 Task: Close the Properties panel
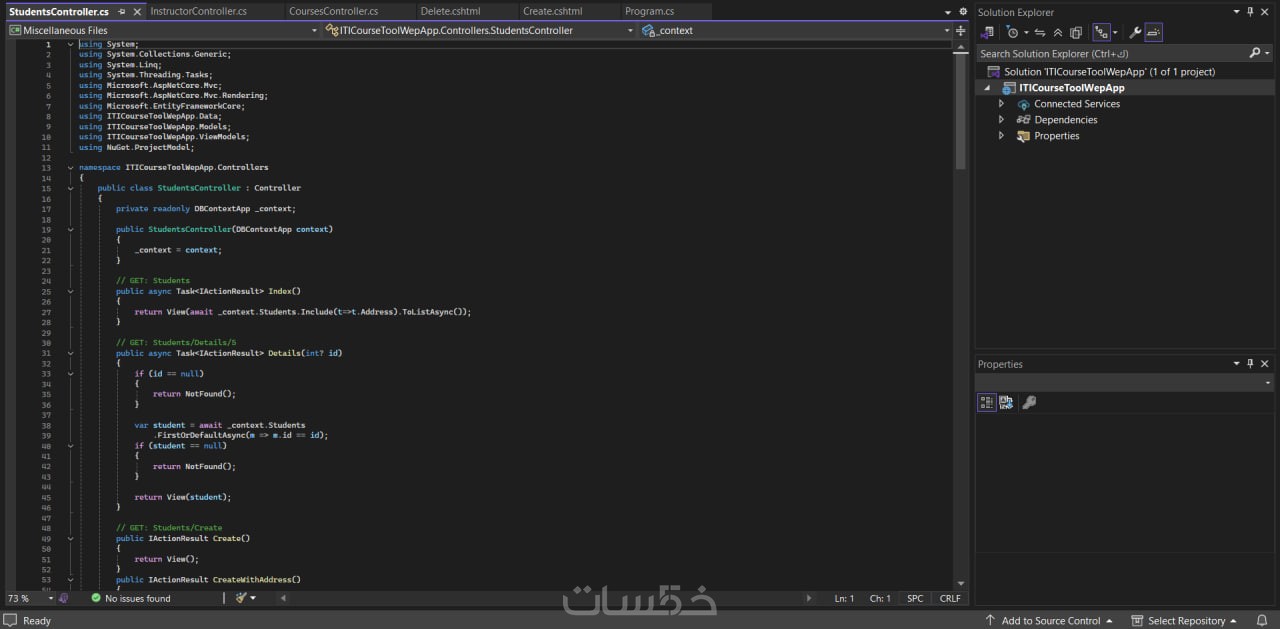1265,364
